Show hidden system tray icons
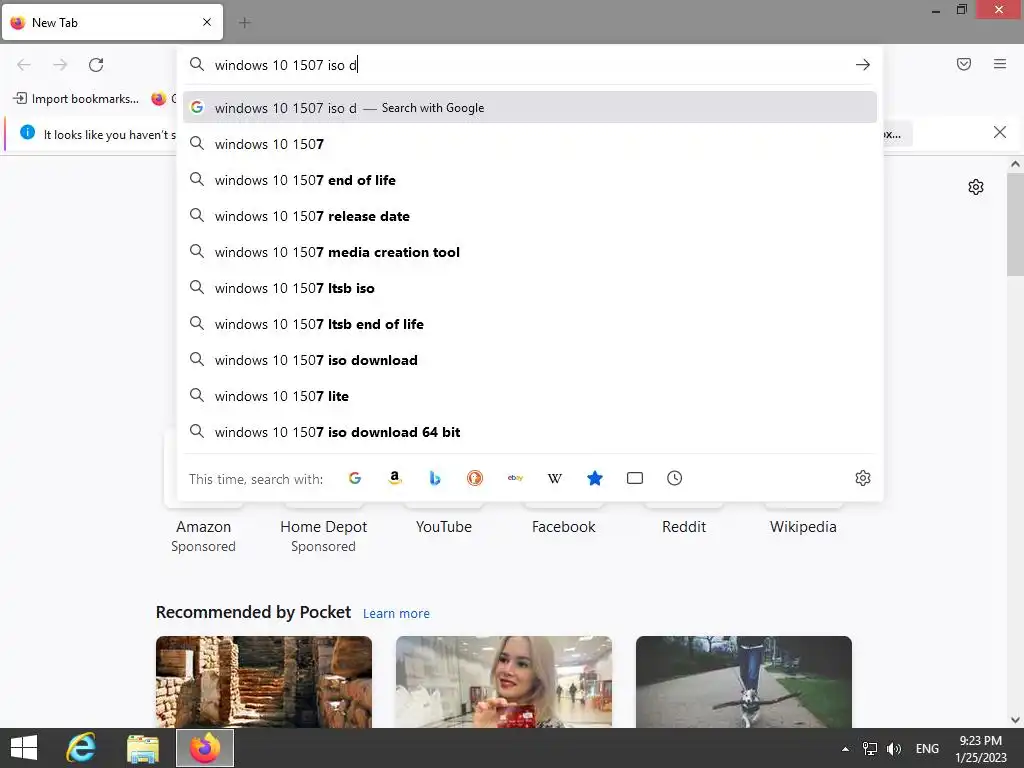 coord(845,749)
